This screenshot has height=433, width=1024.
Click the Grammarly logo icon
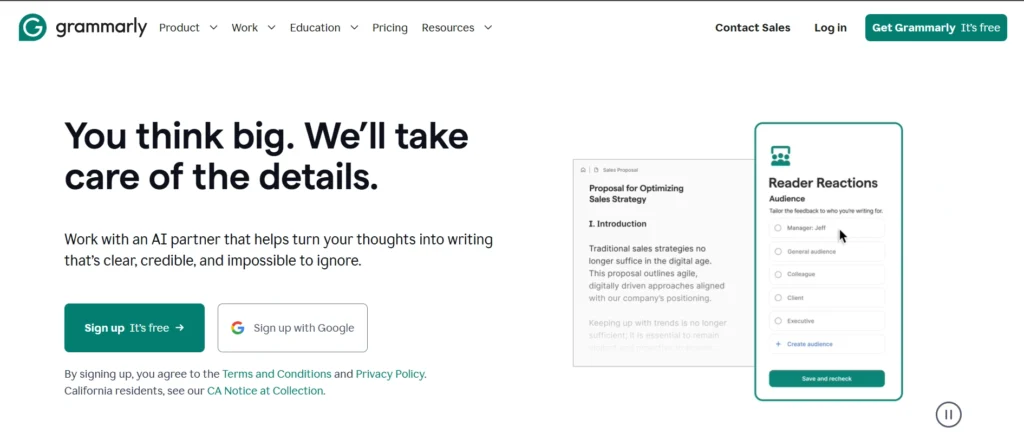(32, 28)
